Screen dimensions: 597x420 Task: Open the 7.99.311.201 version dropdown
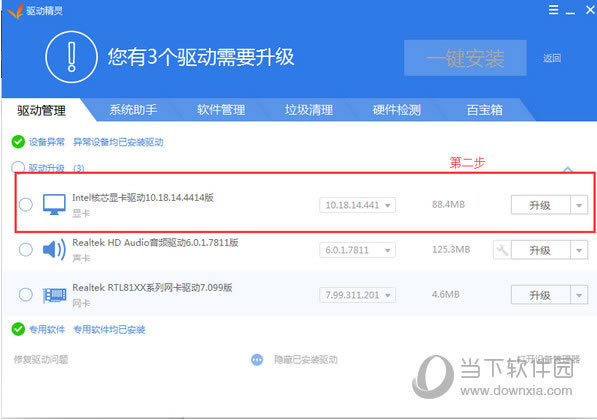358,295
